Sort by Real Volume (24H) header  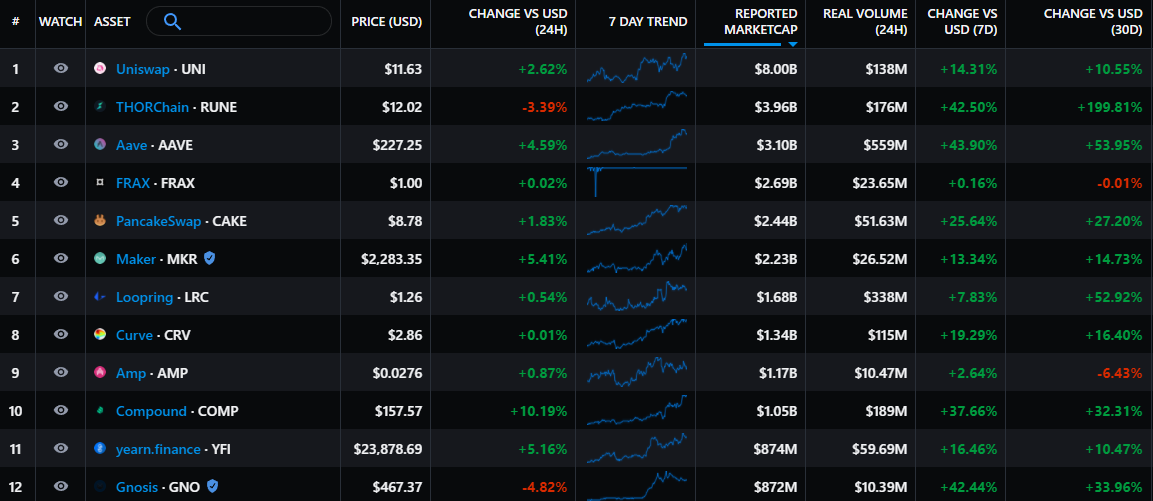click(x=865, y=21)
